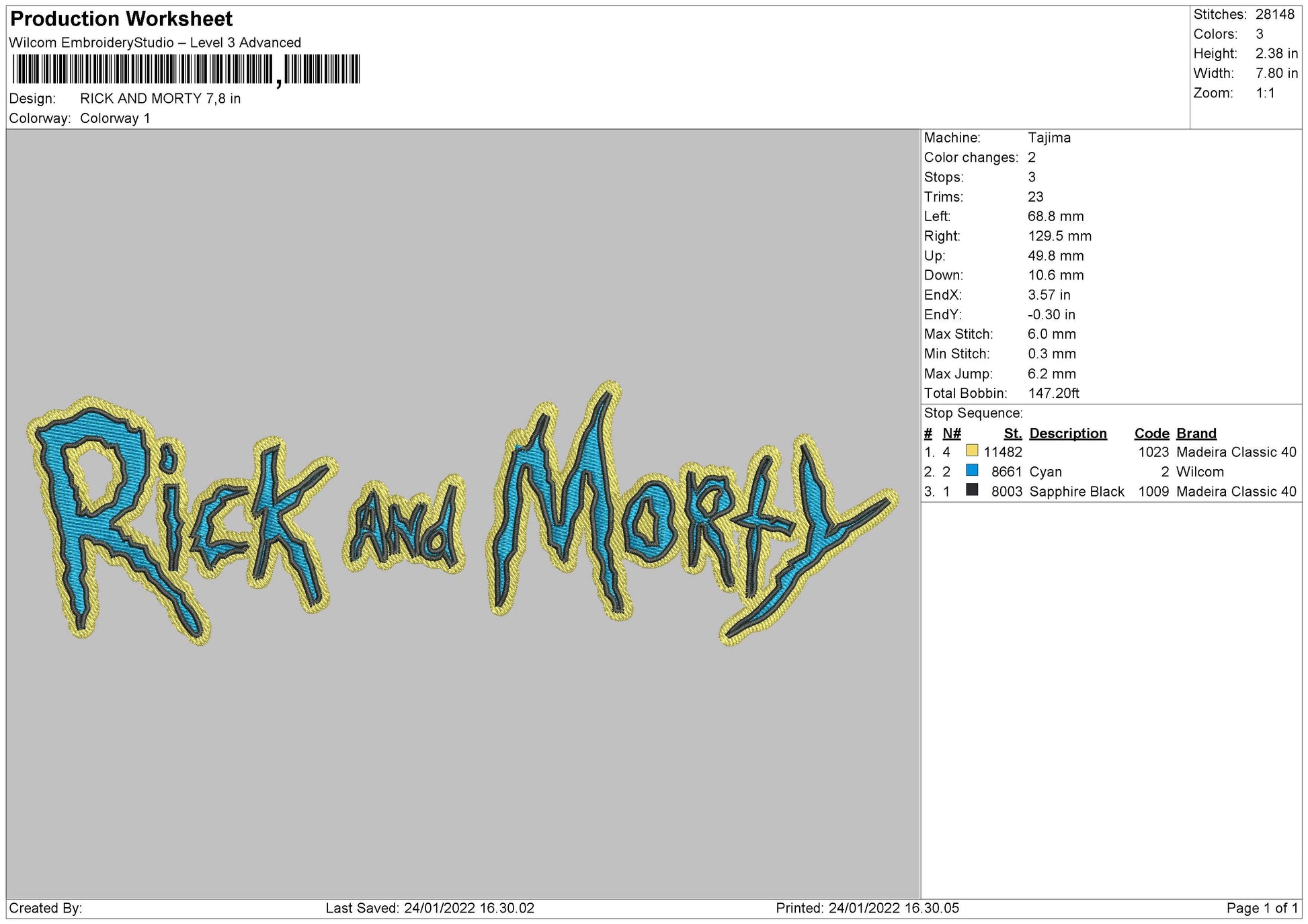Viewport: 1308px width, 924px height.
Task: Click the yellow color swatch in row 1
Action: [x=971, y=451]
